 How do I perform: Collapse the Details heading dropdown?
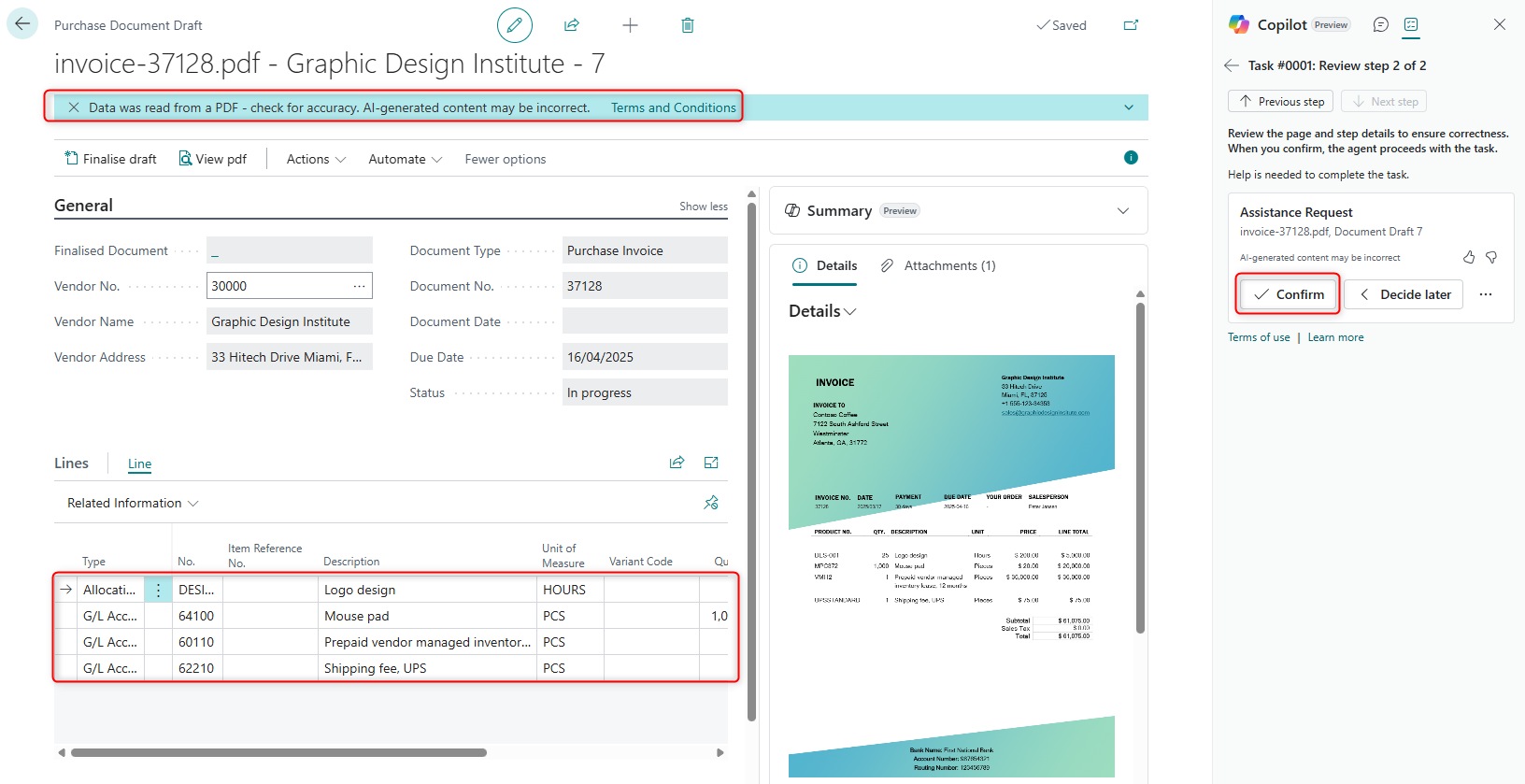[822, 311]
